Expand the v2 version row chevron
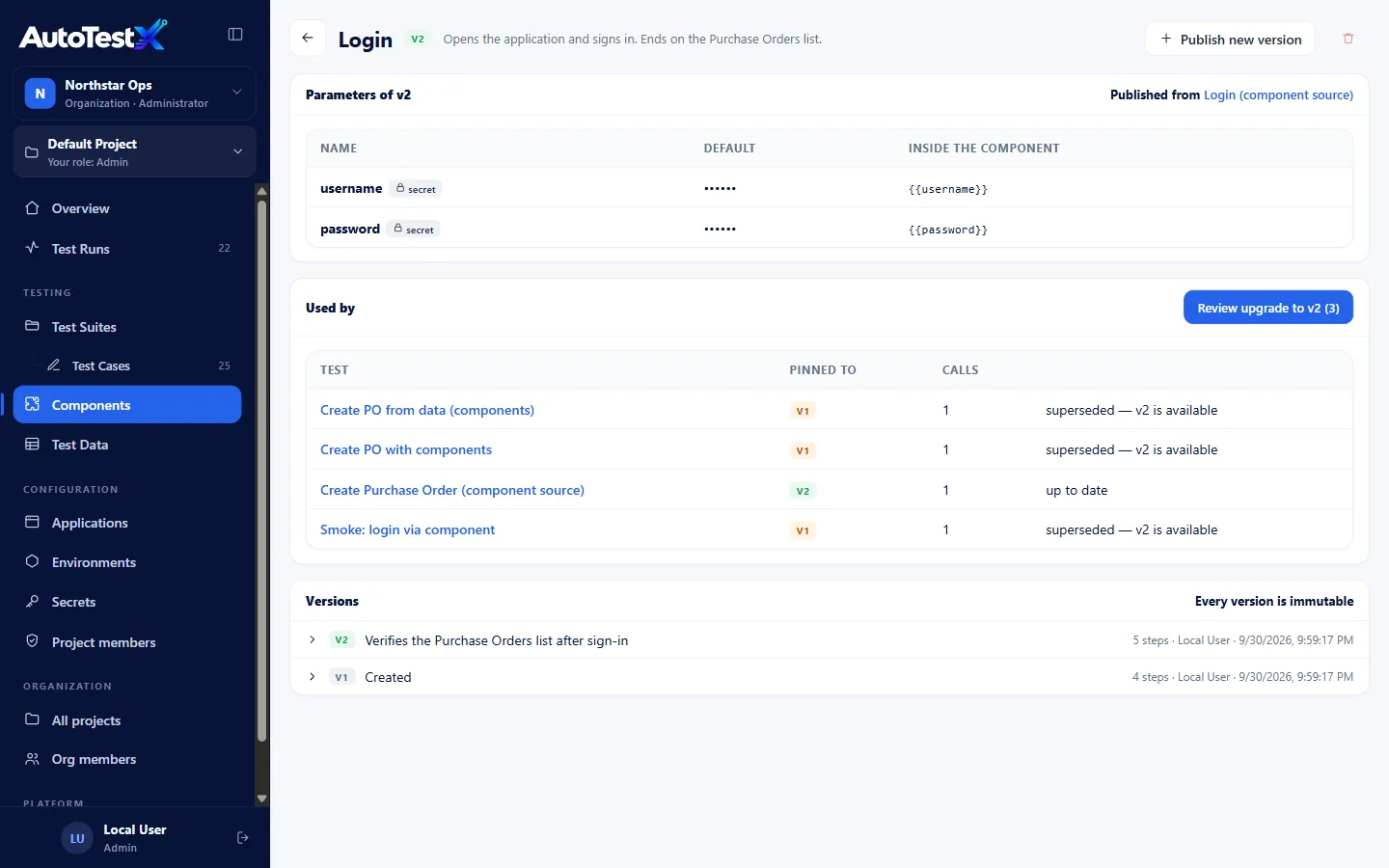 313,640
